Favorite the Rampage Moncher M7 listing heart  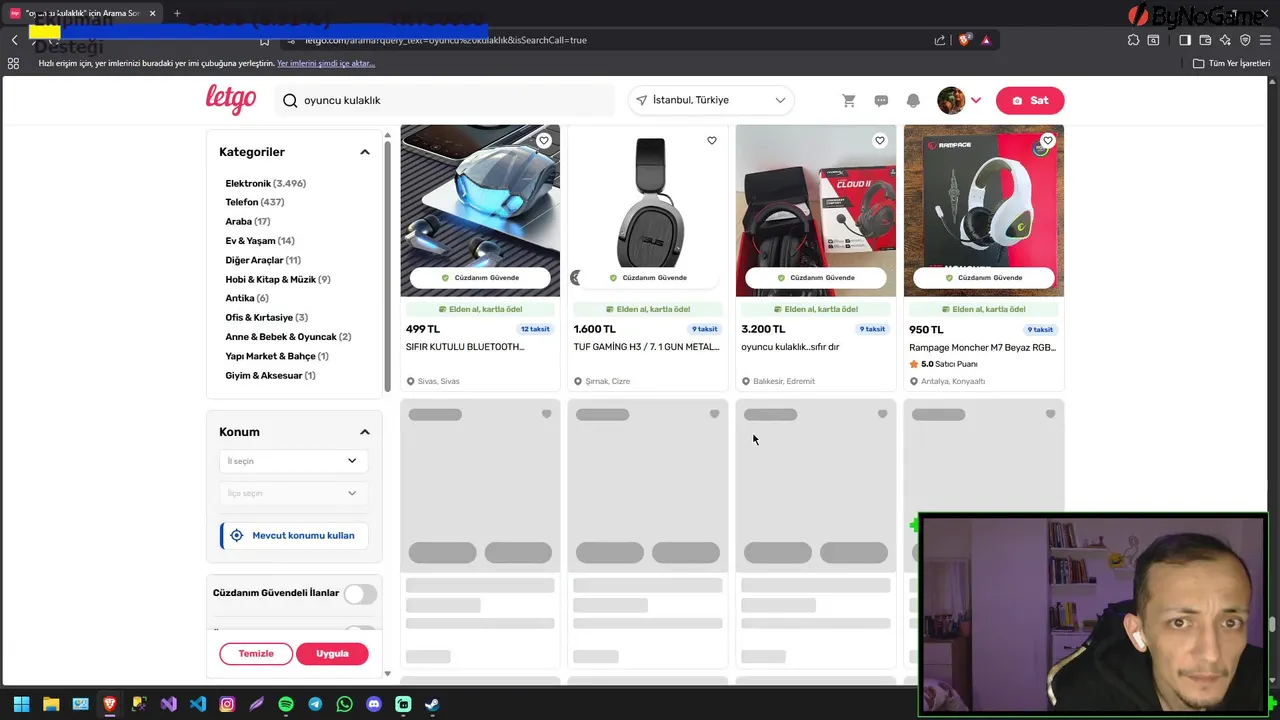1048,140
